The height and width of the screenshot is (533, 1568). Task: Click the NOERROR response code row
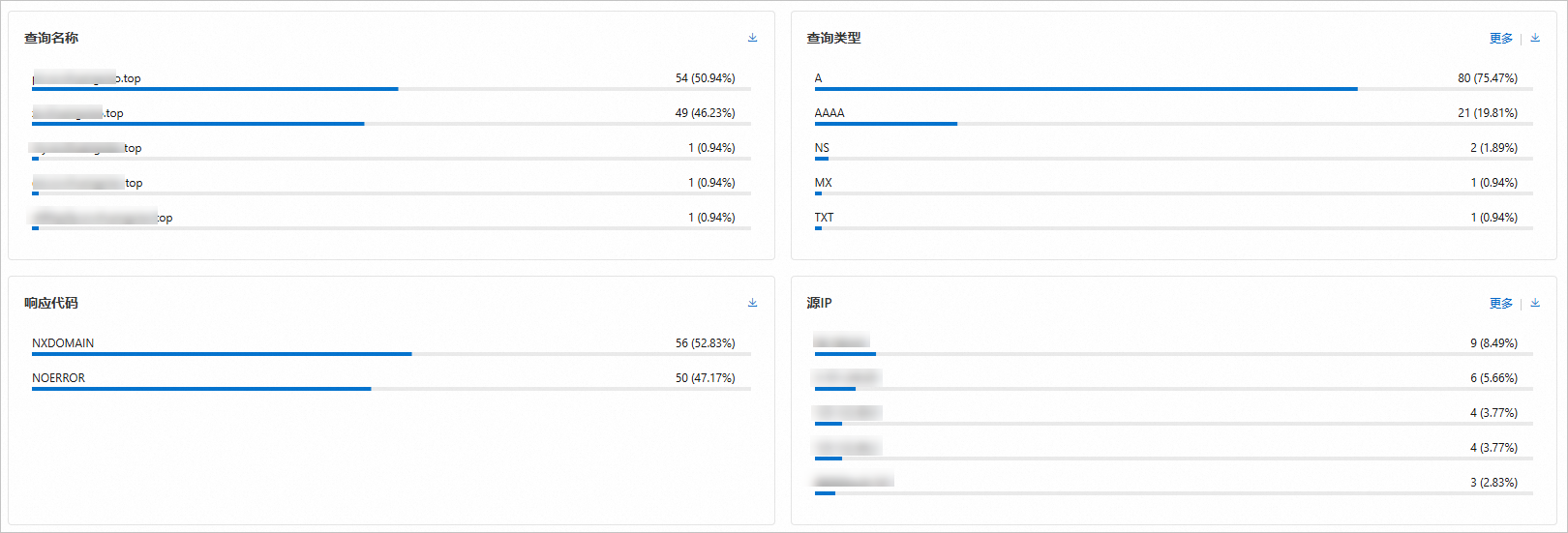coord(58,378)
